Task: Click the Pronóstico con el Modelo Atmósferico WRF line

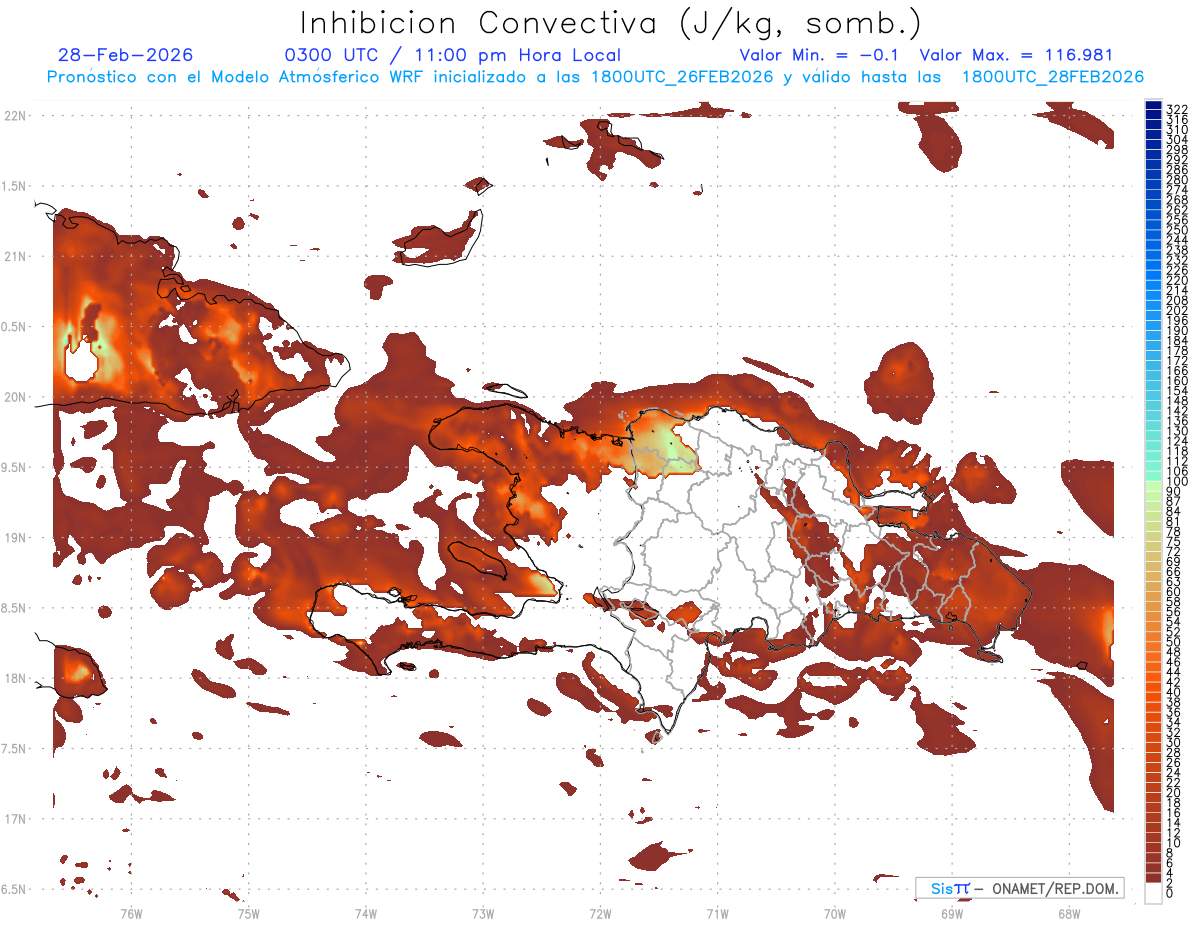Action: [x=595, y=77]
